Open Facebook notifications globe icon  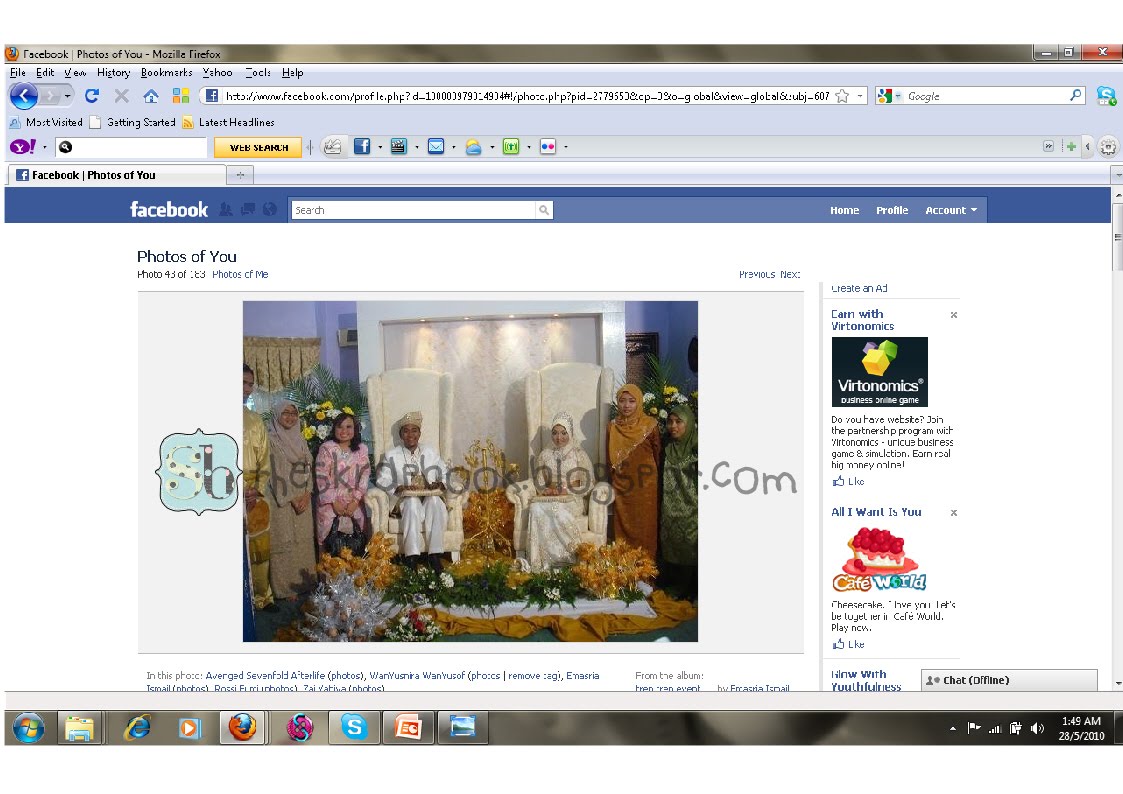click(x=270, y=209)
